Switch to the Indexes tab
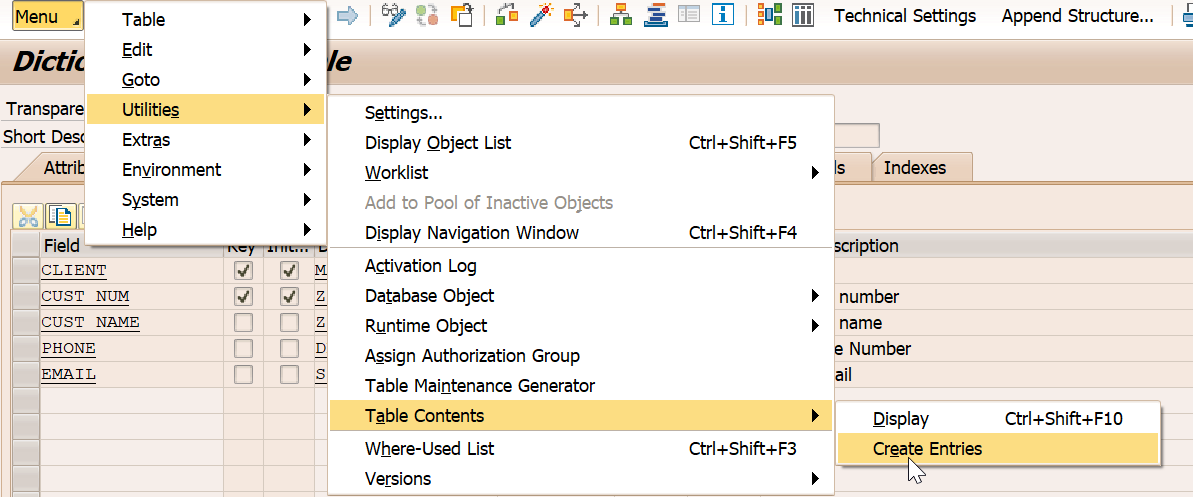This screenshot has width=1193, height=497. [x=915, y=168]
